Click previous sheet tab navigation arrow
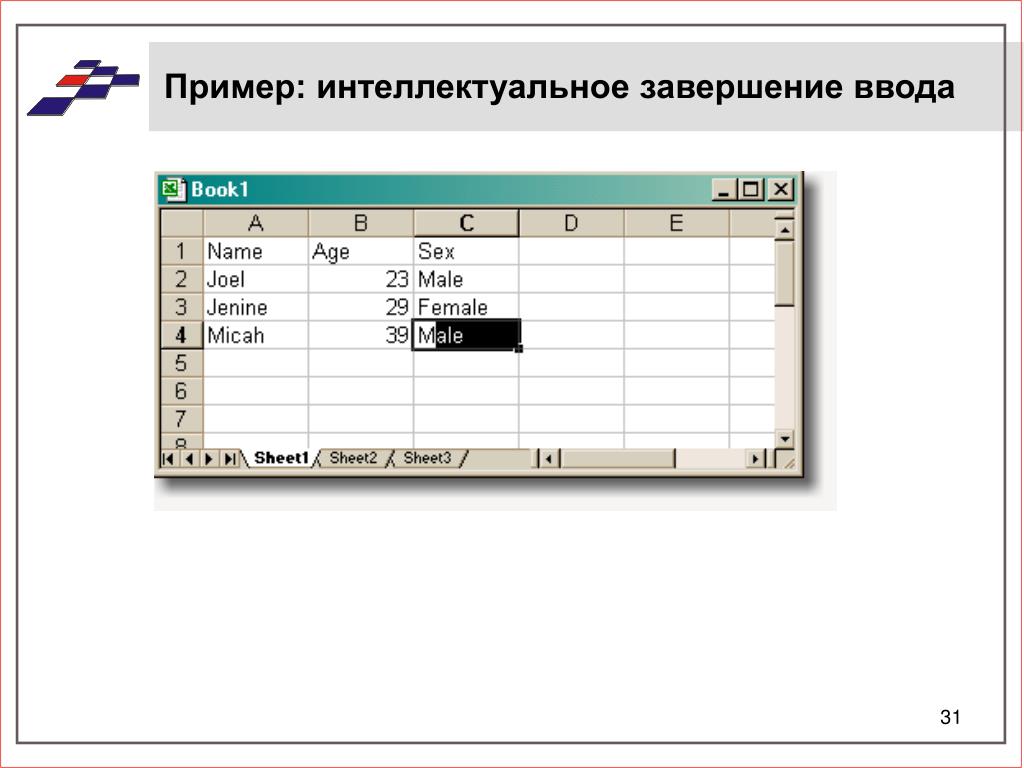 189,459
